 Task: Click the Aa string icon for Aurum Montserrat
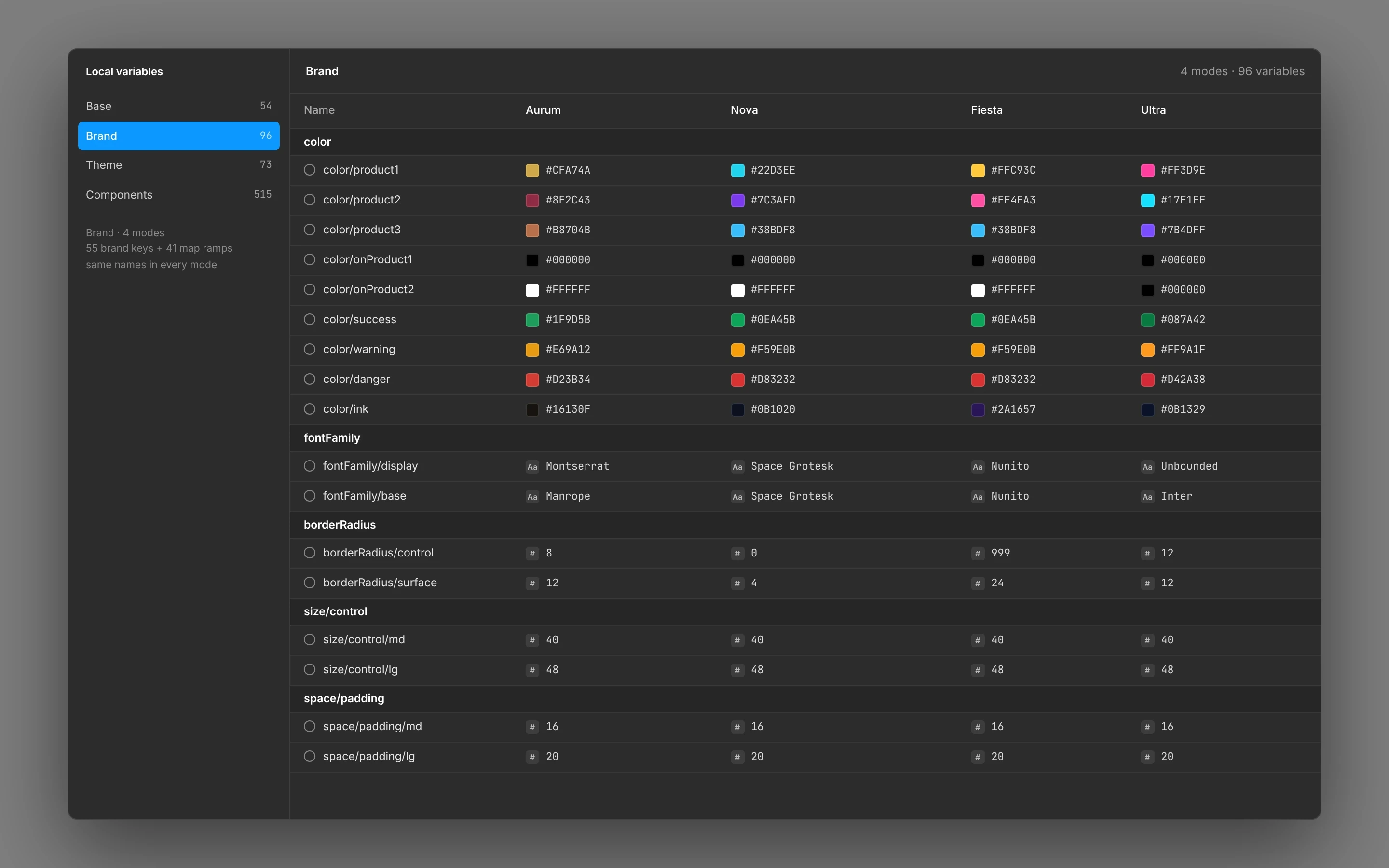tap(532, 467)
